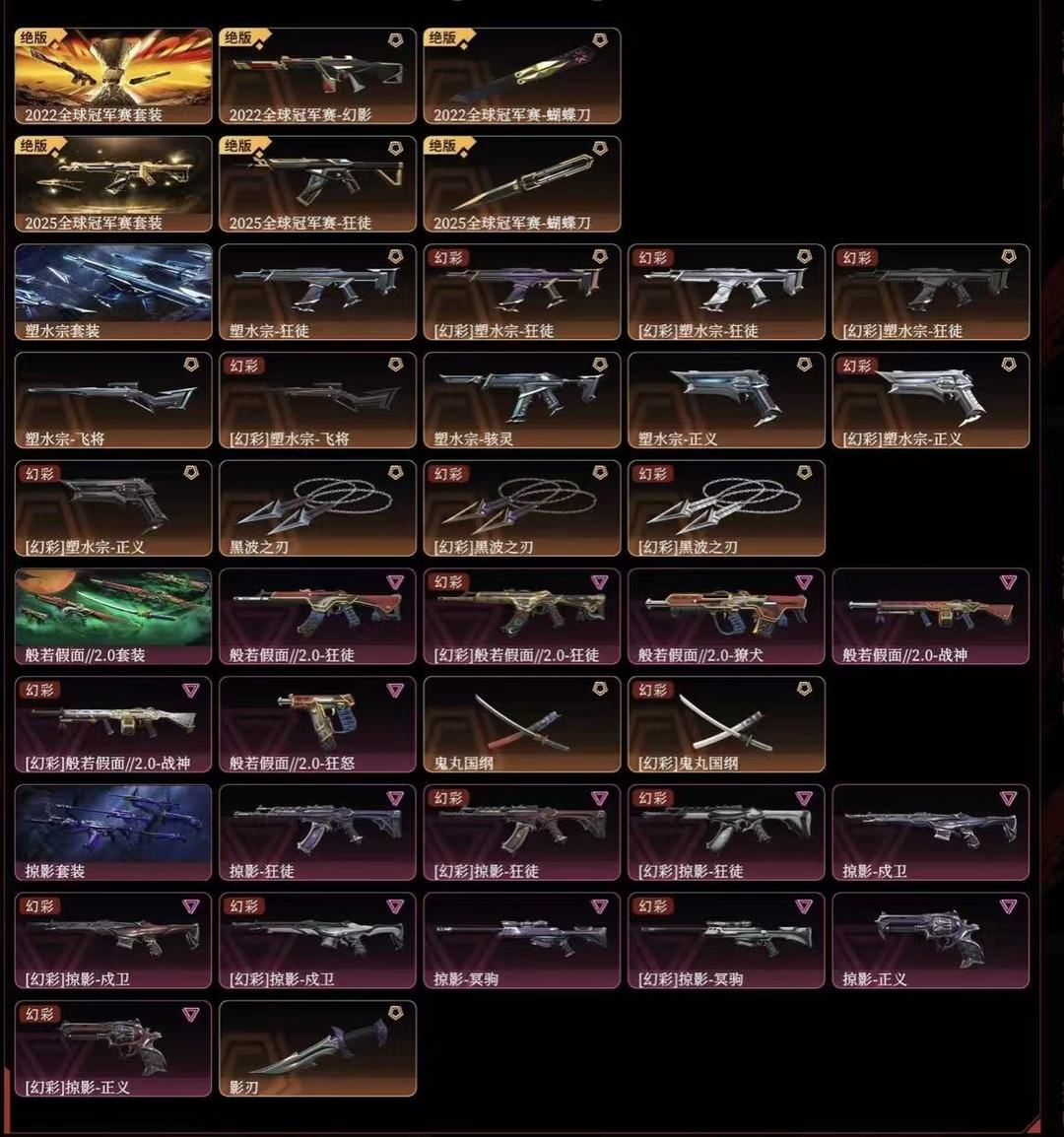Click the 影刃 dagger card
Screen dimensions: 1064x1137
[317, 1048]
